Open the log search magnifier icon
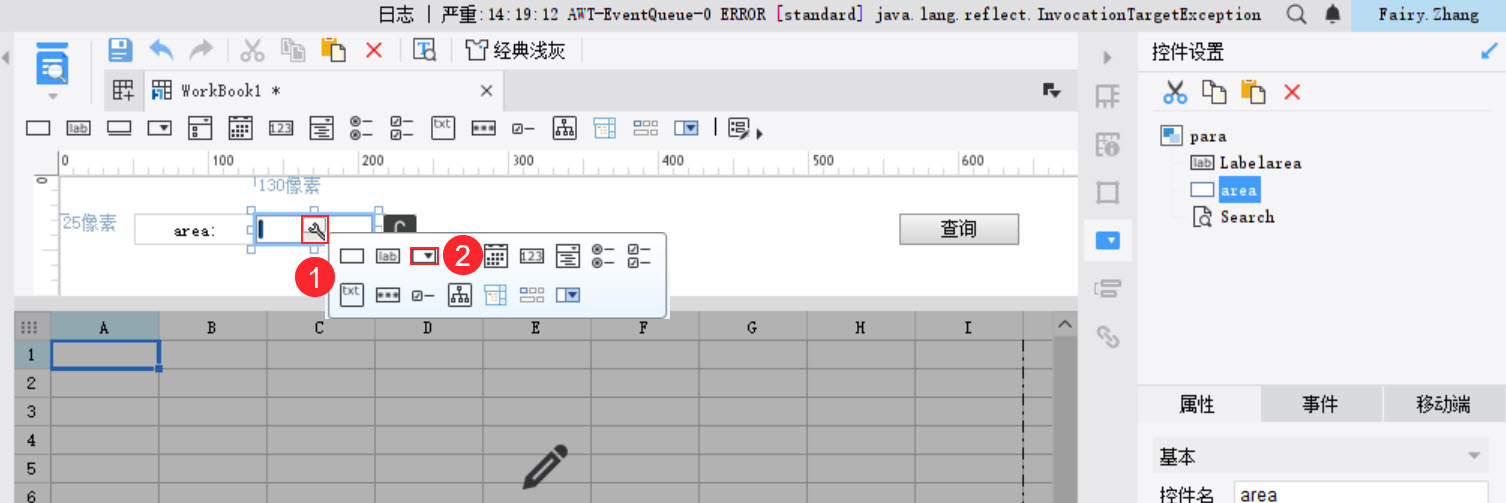This screenshot has height=503, width=1506. click(1296, 14)
